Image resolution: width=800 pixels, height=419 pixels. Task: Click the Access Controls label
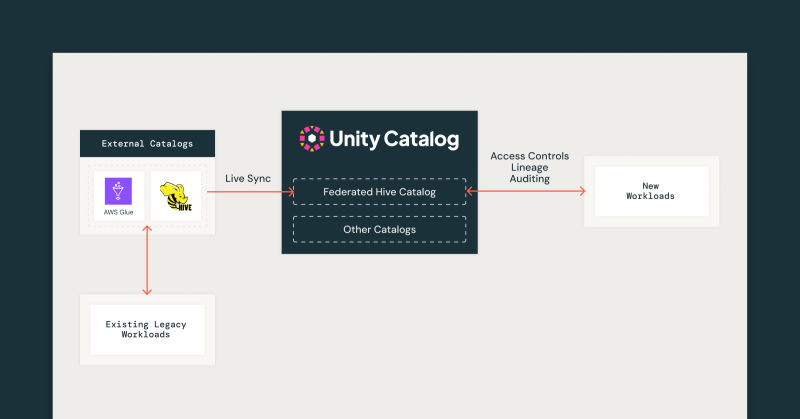529,157
